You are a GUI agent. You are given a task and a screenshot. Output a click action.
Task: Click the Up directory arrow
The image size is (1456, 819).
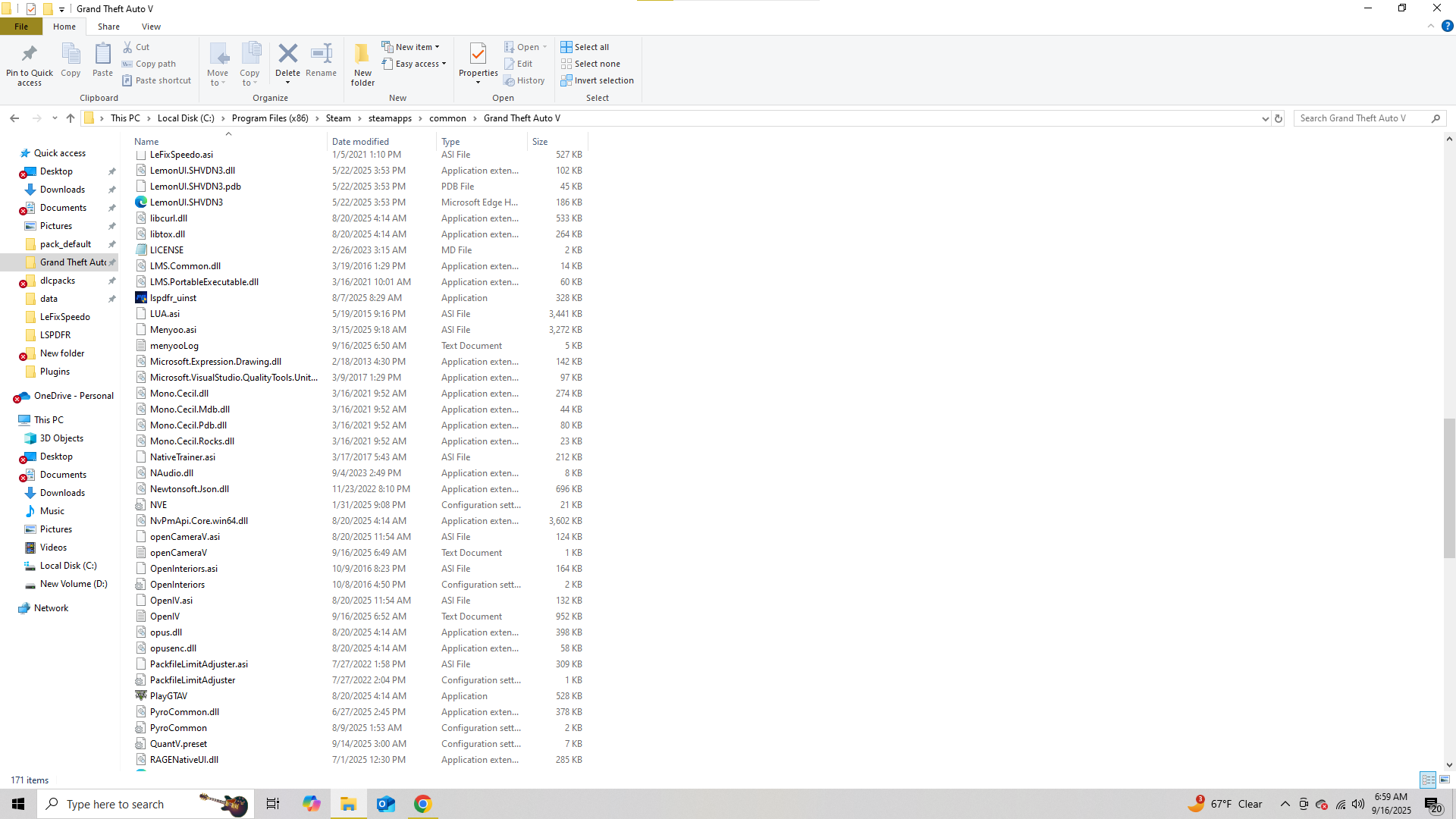click(x=71, y=118)
